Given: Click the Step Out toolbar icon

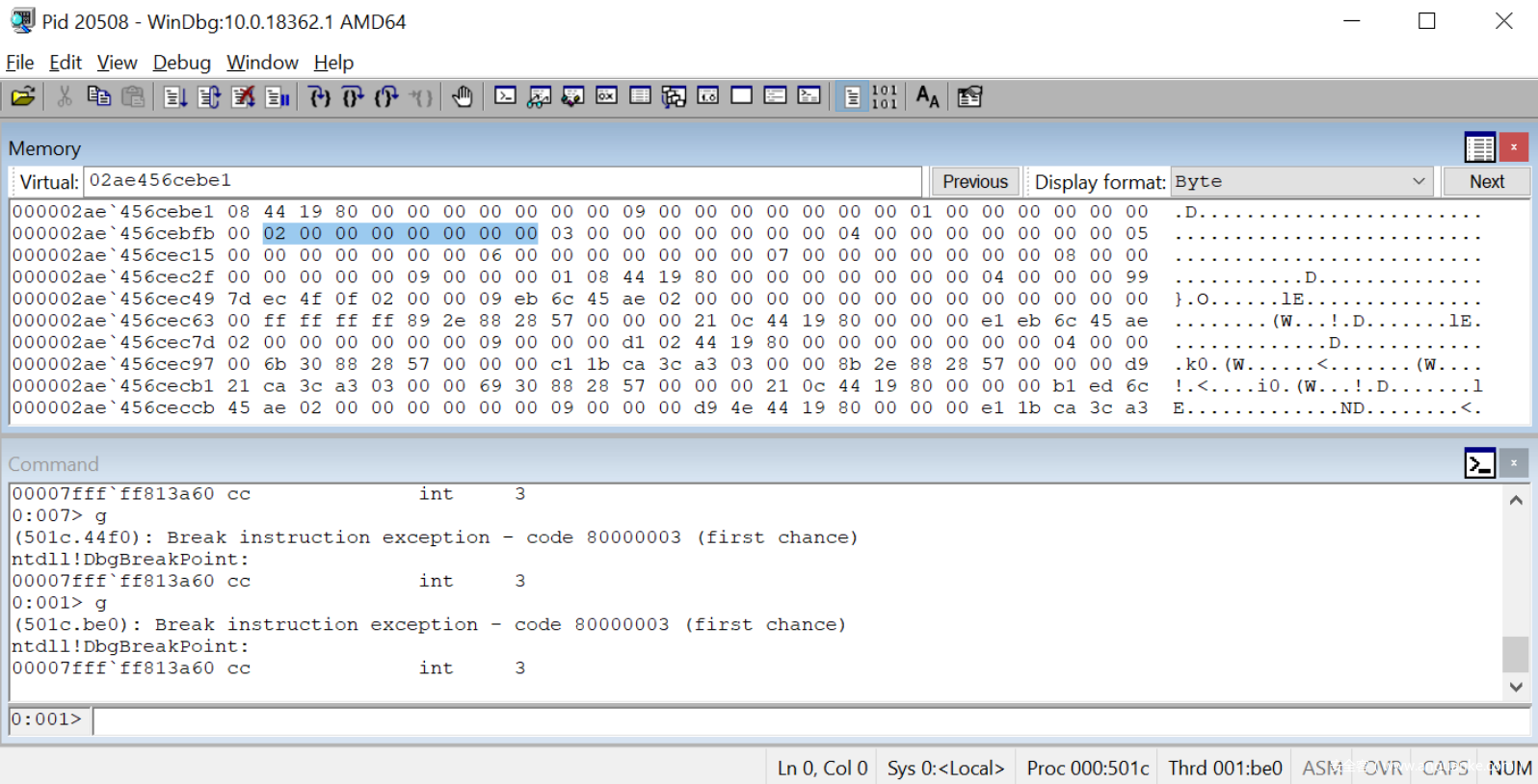Looking at the screenshot, I should click(386, 96).
